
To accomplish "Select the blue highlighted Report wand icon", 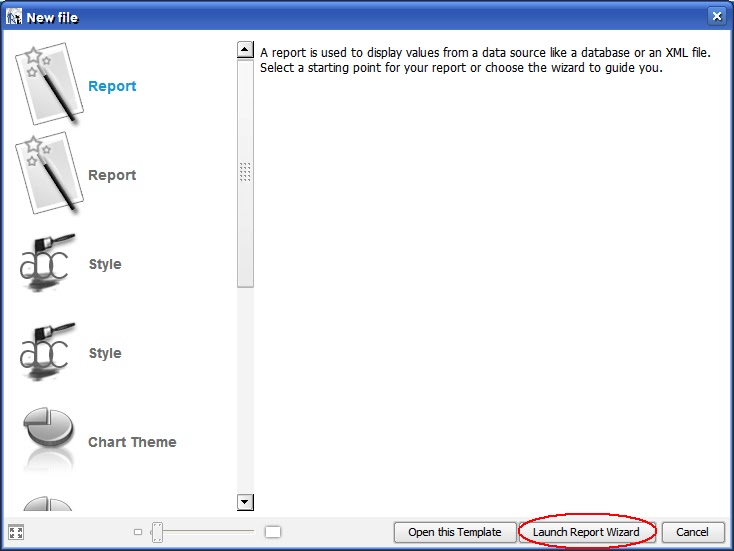I will point(49,84).
